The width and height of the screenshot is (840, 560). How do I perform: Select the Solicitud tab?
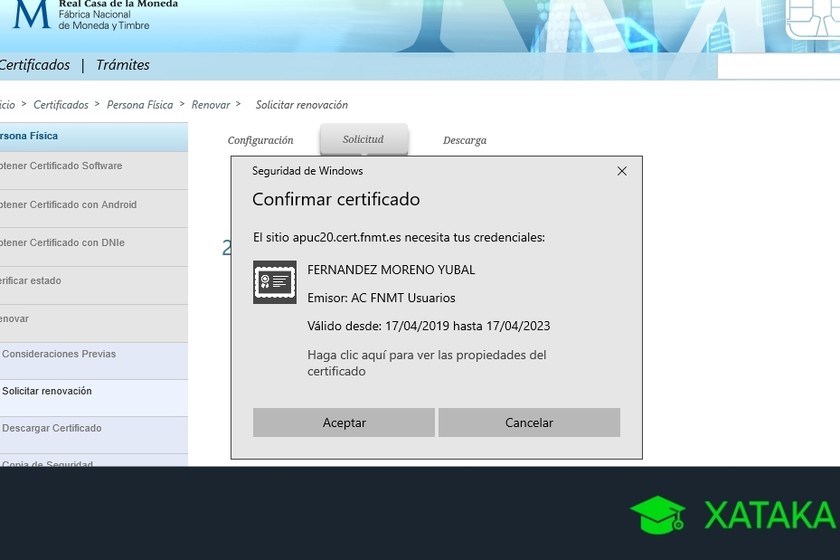click(363, 140)
